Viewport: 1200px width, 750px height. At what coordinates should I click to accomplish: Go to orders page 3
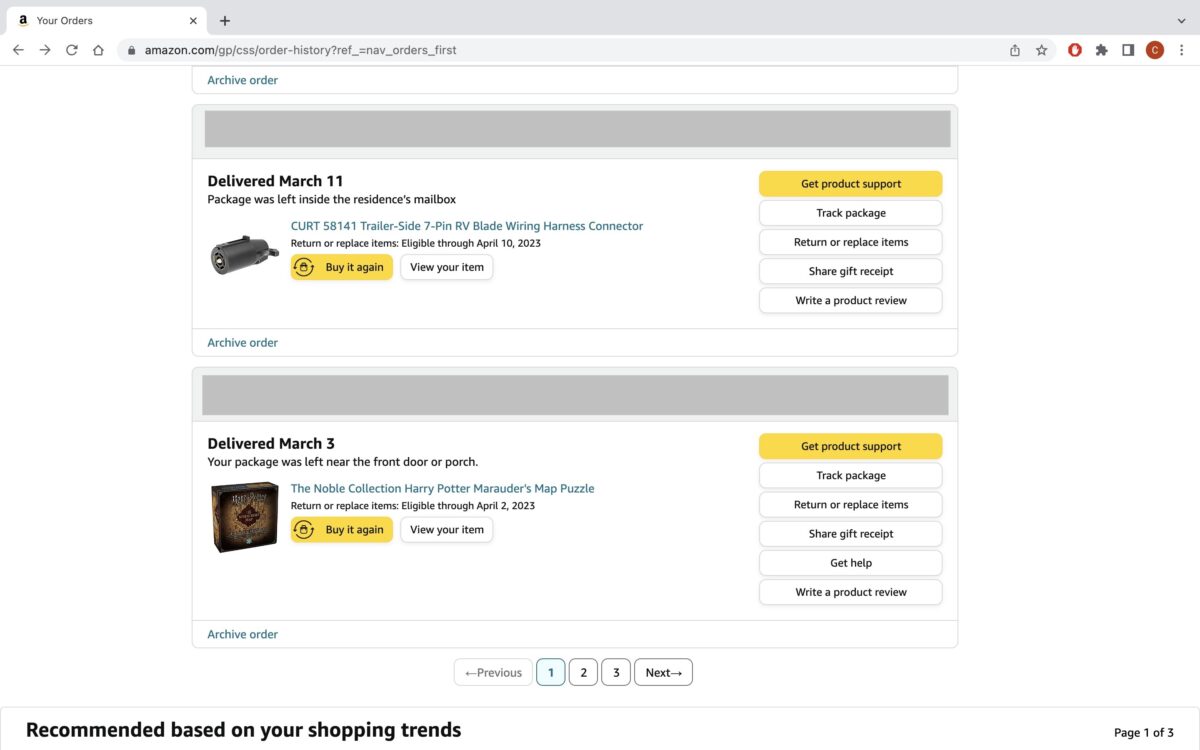[616, 672]
